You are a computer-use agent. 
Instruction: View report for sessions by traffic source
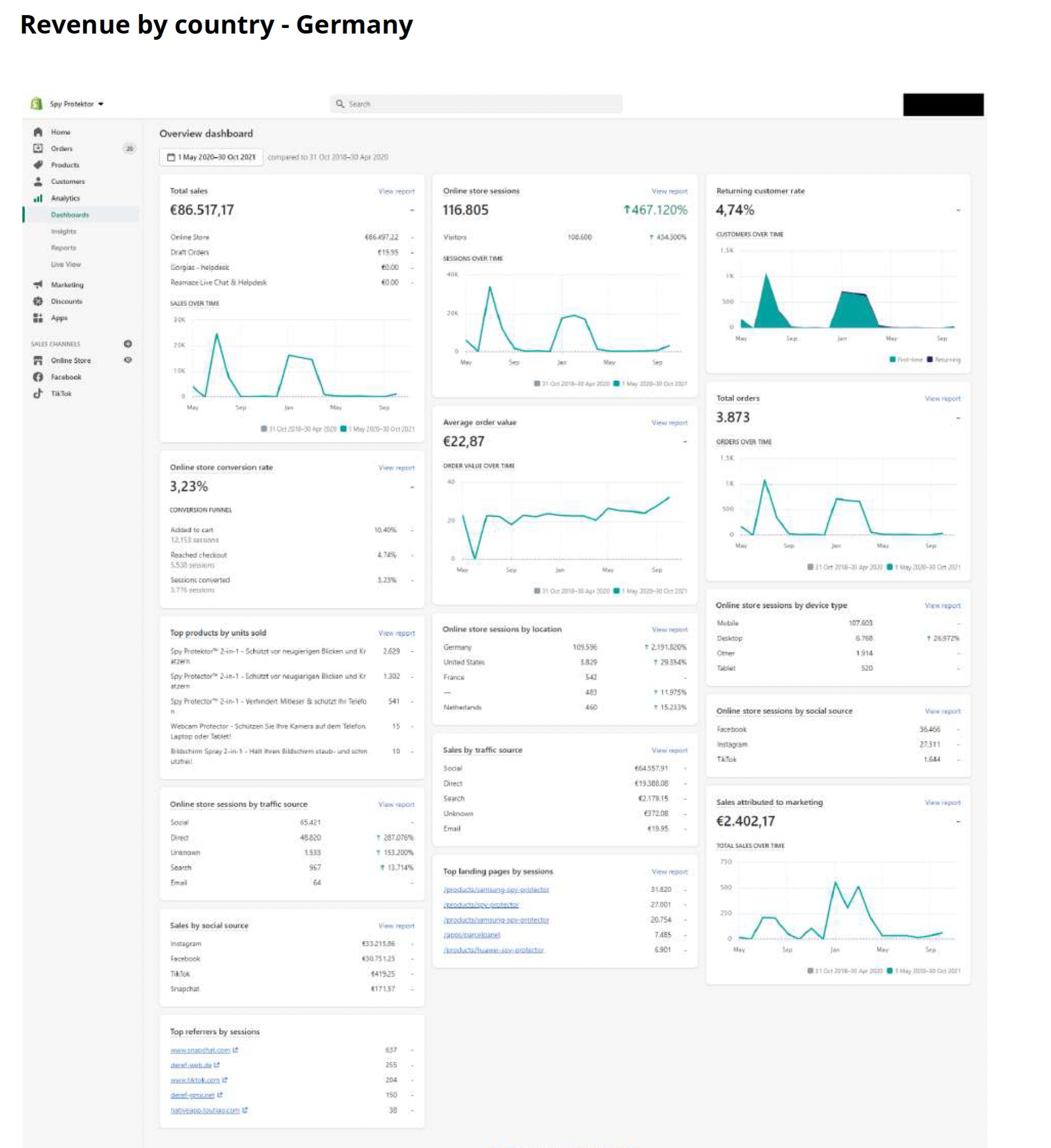pyautogui.click(x=397, y=805)
